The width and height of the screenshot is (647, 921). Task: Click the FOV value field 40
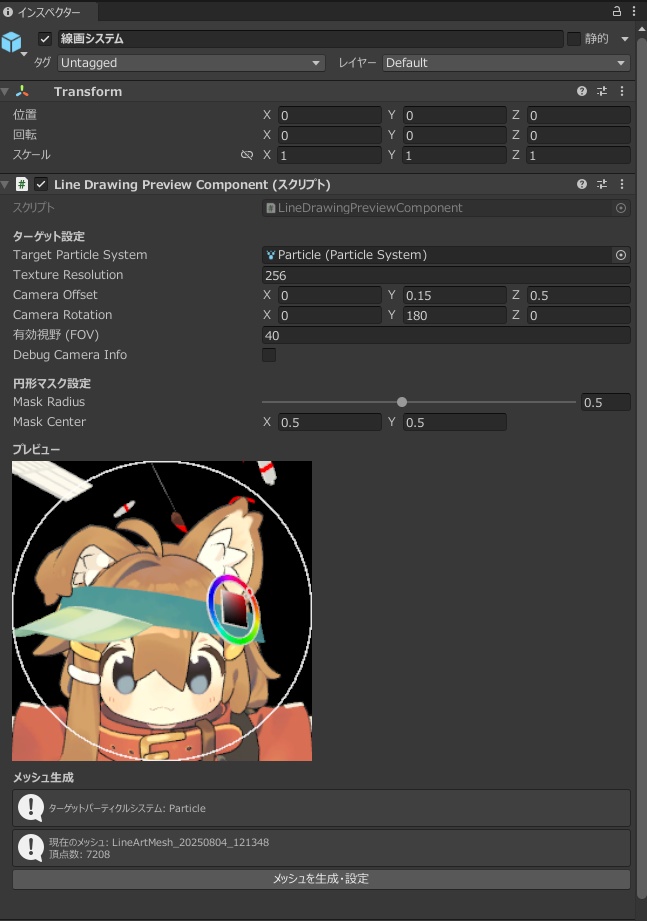click(x=446, y=335)
